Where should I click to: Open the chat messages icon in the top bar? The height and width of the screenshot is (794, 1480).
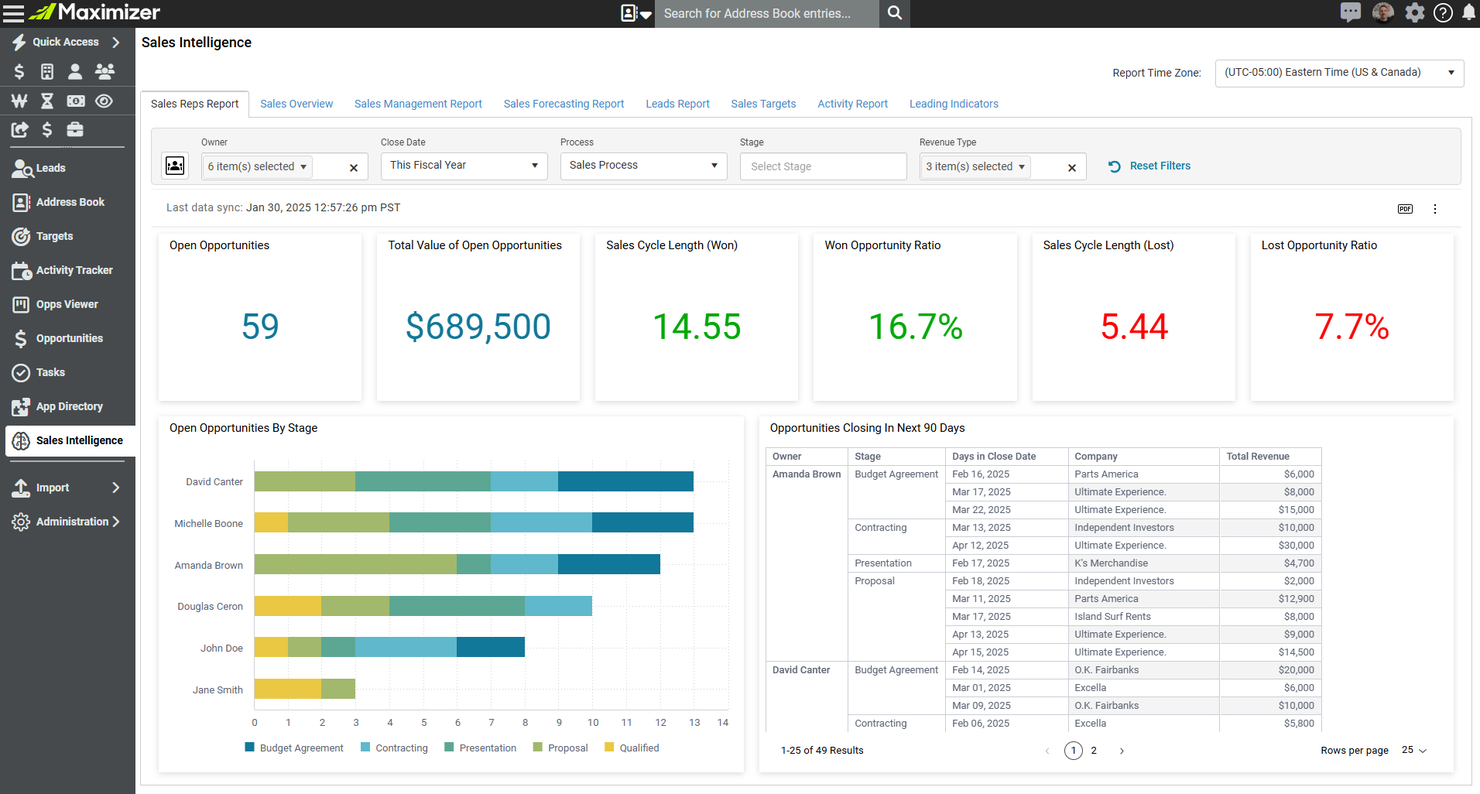1351,12
